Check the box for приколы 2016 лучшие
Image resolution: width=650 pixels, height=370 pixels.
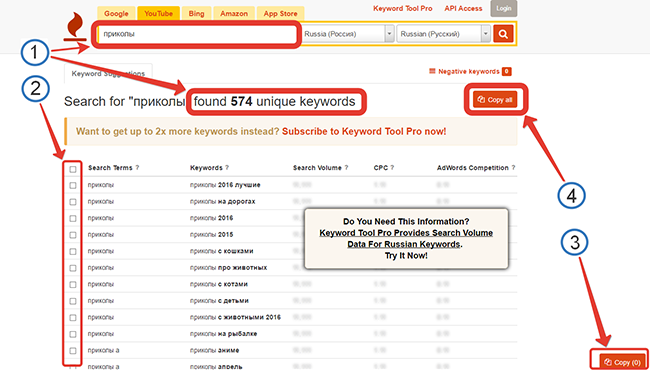[x=73, y=185]
